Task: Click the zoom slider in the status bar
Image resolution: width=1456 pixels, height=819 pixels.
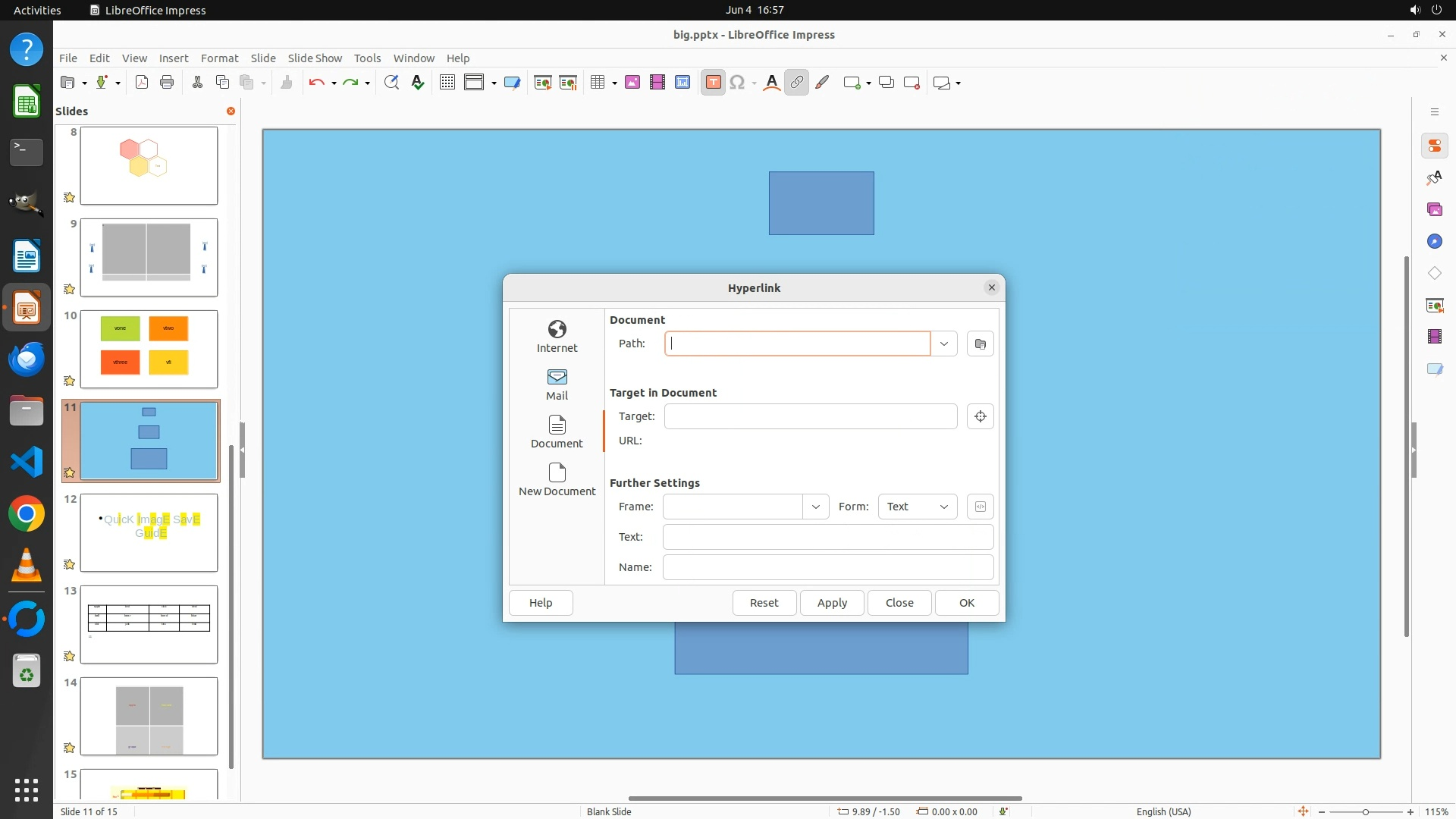Action: [1365, 811]
